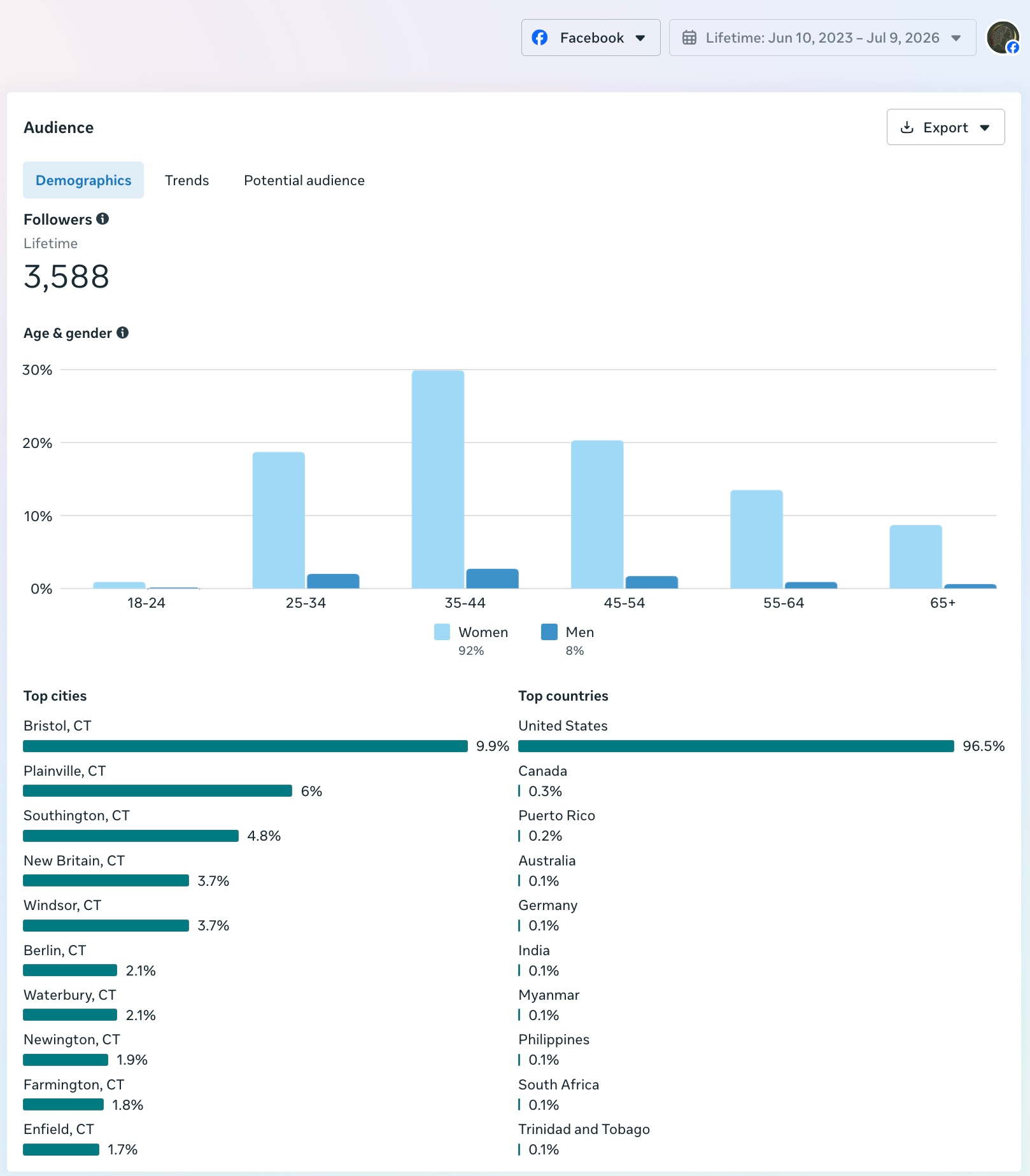Click the United States country bar
Screen dimensions: 1030x1176
736,746
